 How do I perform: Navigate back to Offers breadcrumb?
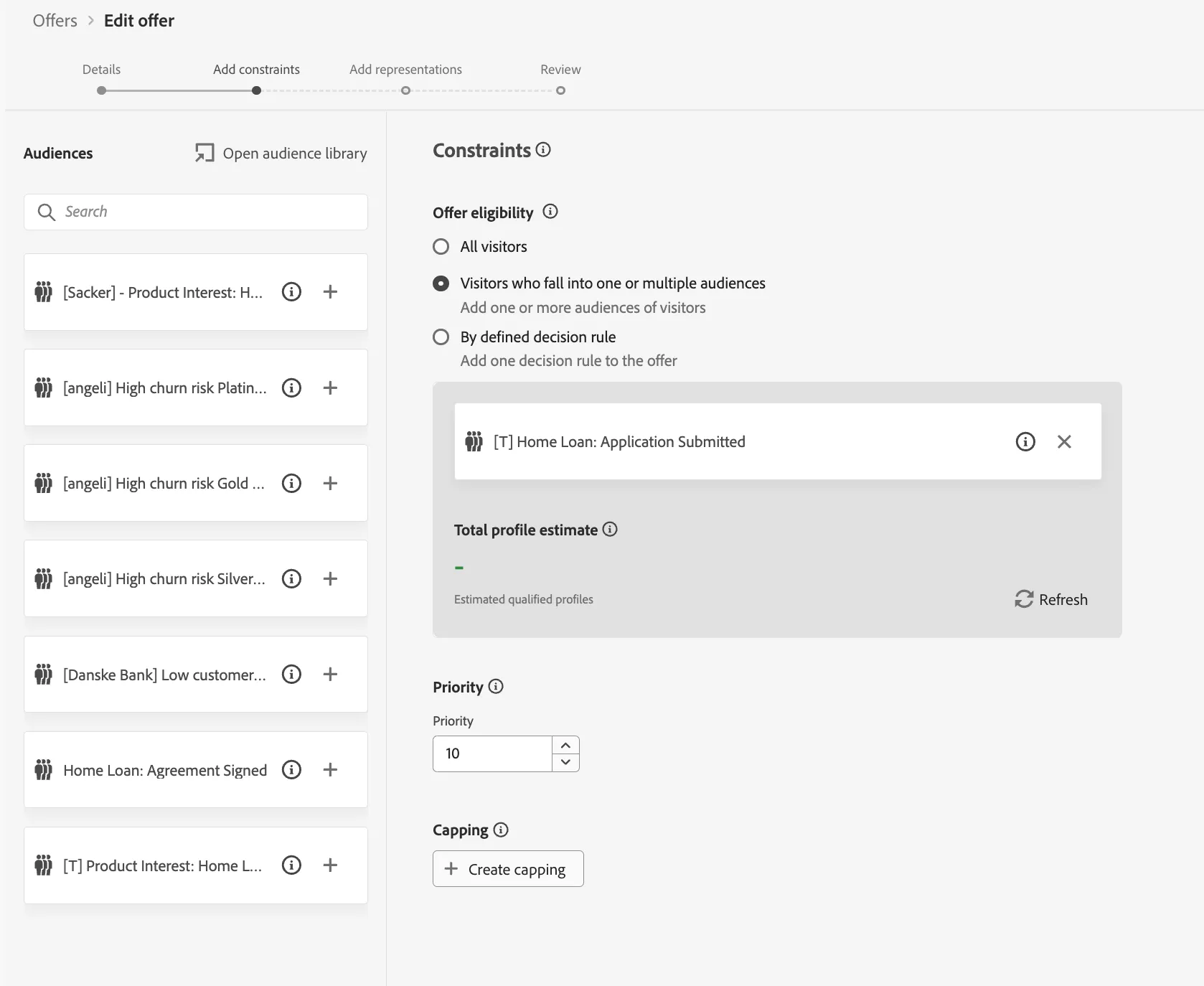[55, 21]
